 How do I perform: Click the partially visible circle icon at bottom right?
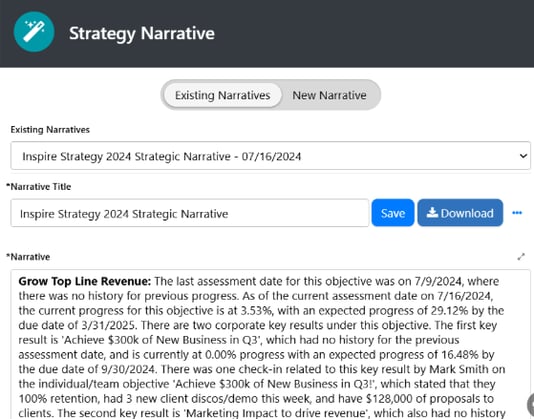point(531,405)
